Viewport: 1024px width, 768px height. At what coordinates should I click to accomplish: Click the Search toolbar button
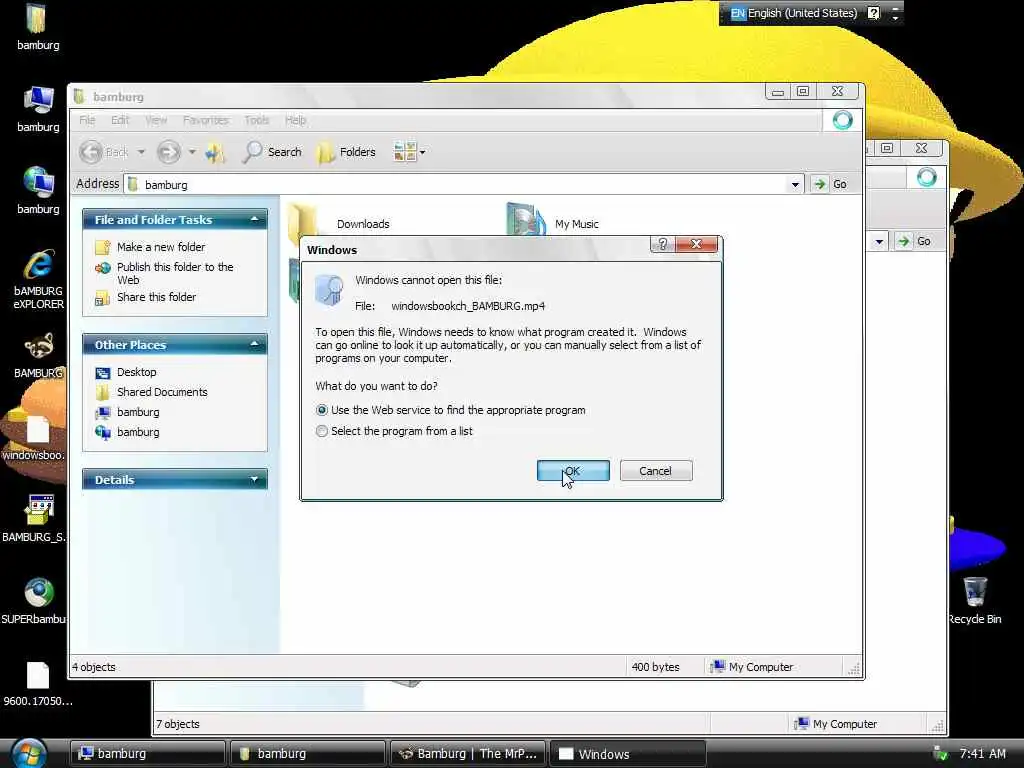(x=272, y=152)
